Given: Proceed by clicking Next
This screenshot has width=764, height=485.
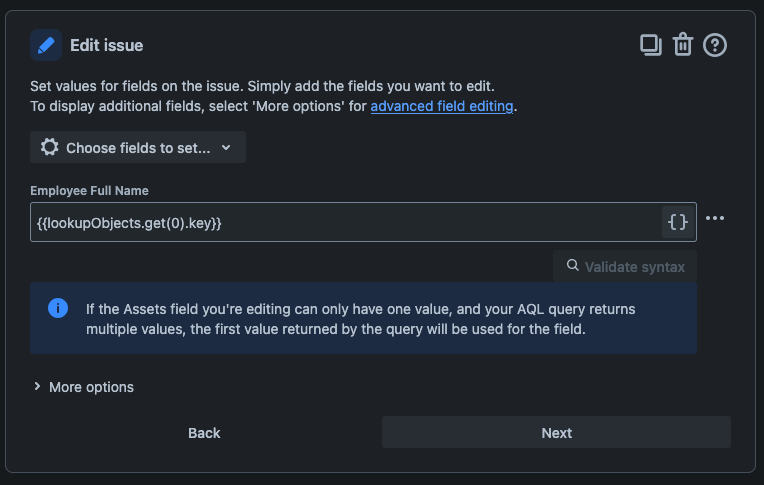Looking at the screenshot, I should [556, 433].
